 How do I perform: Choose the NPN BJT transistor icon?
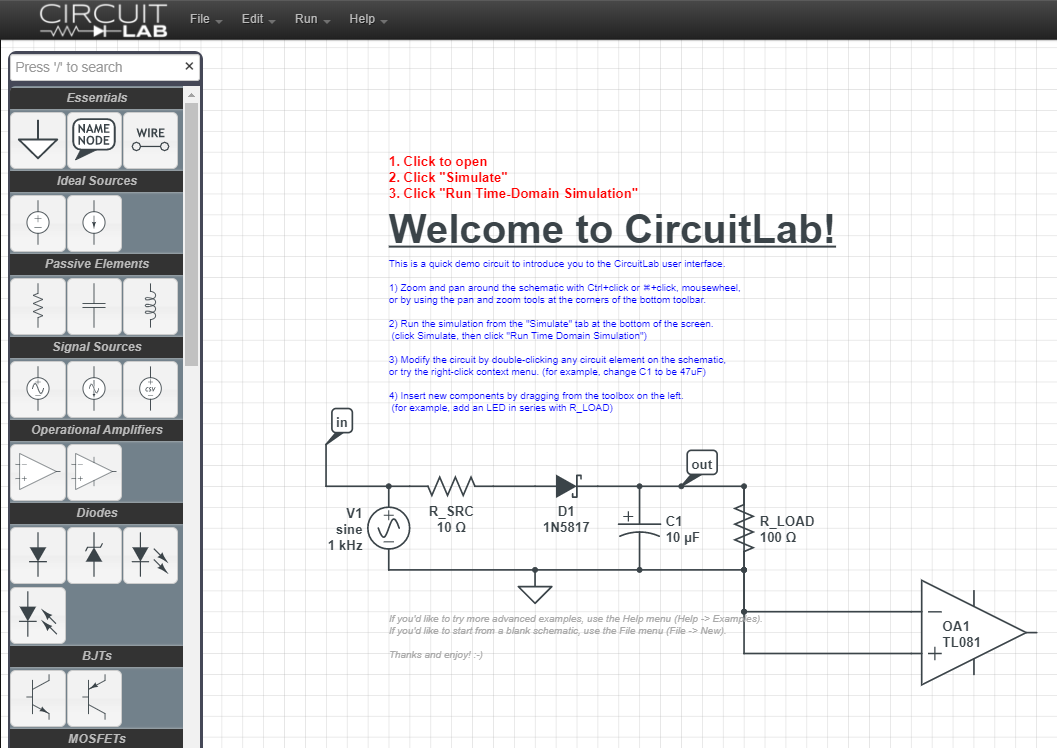coord(38,698)
